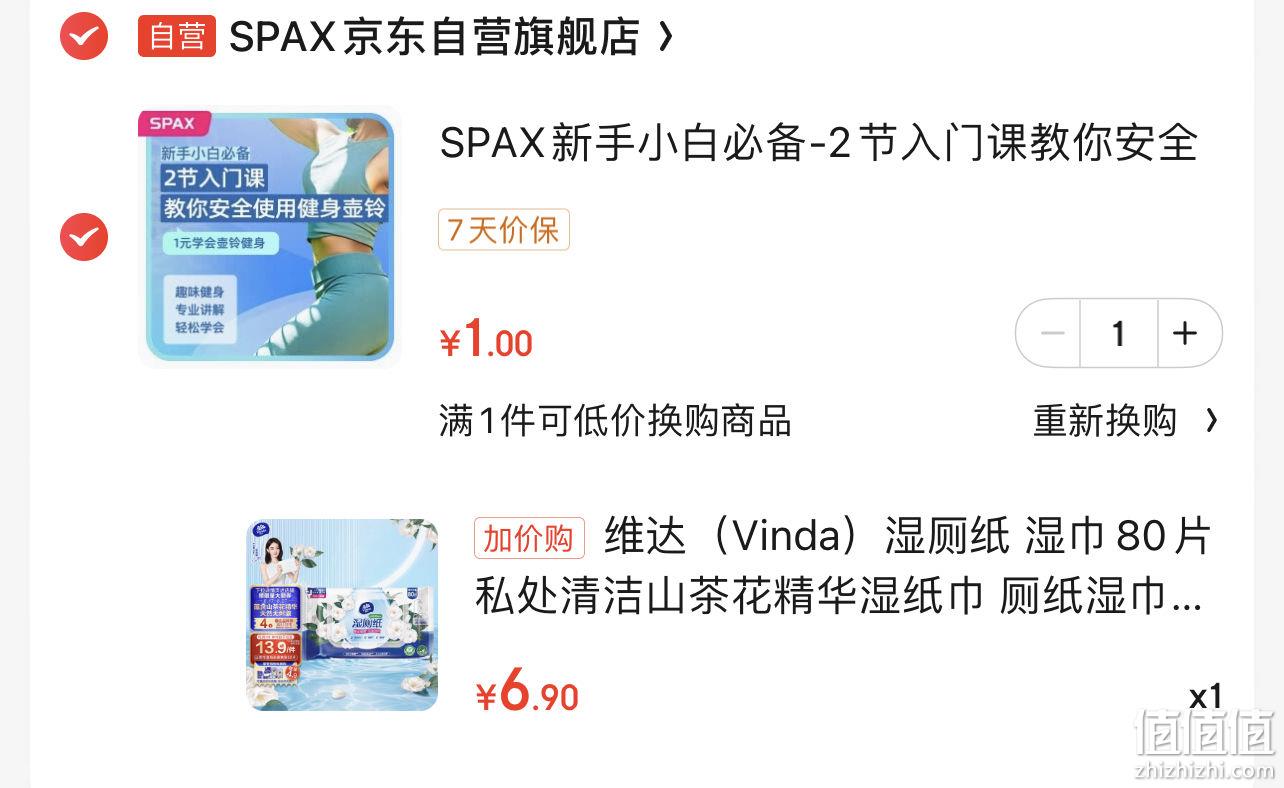Increase quantity with the plus button
Viewport: 1284px width, 788px height.
coord(1188,333)
